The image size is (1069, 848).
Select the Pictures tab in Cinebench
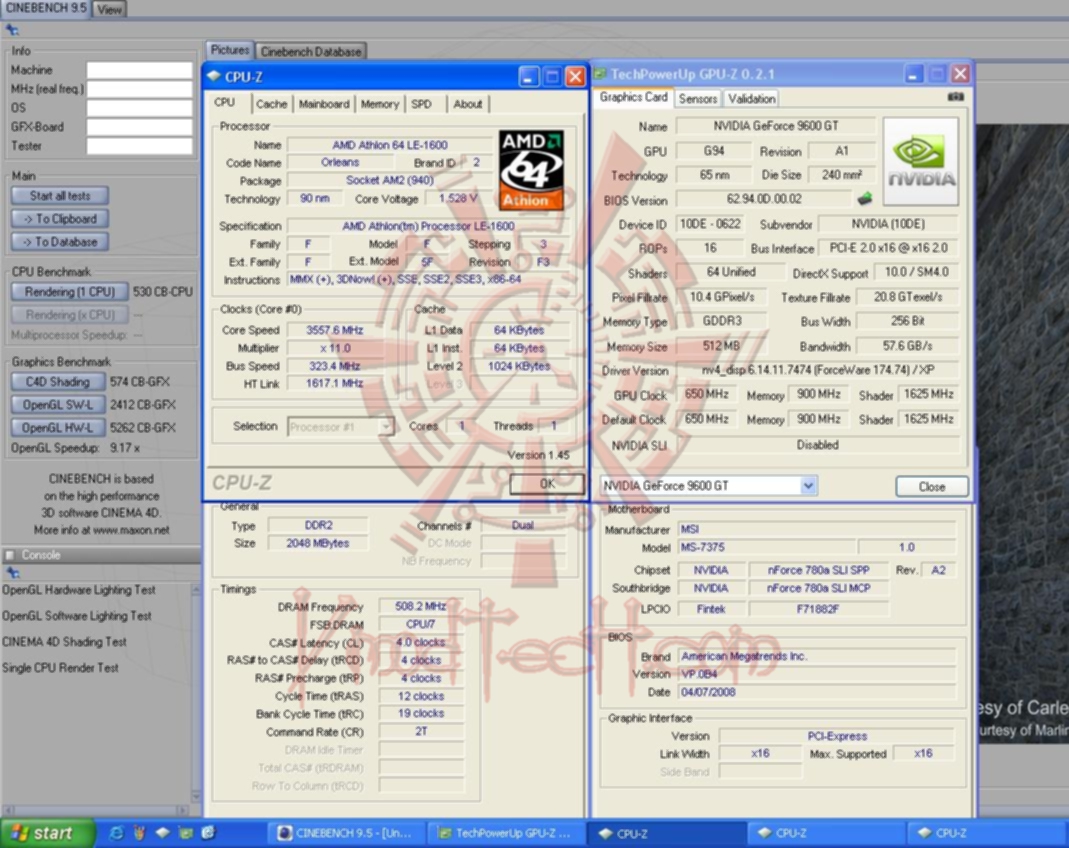coord(230,50)
